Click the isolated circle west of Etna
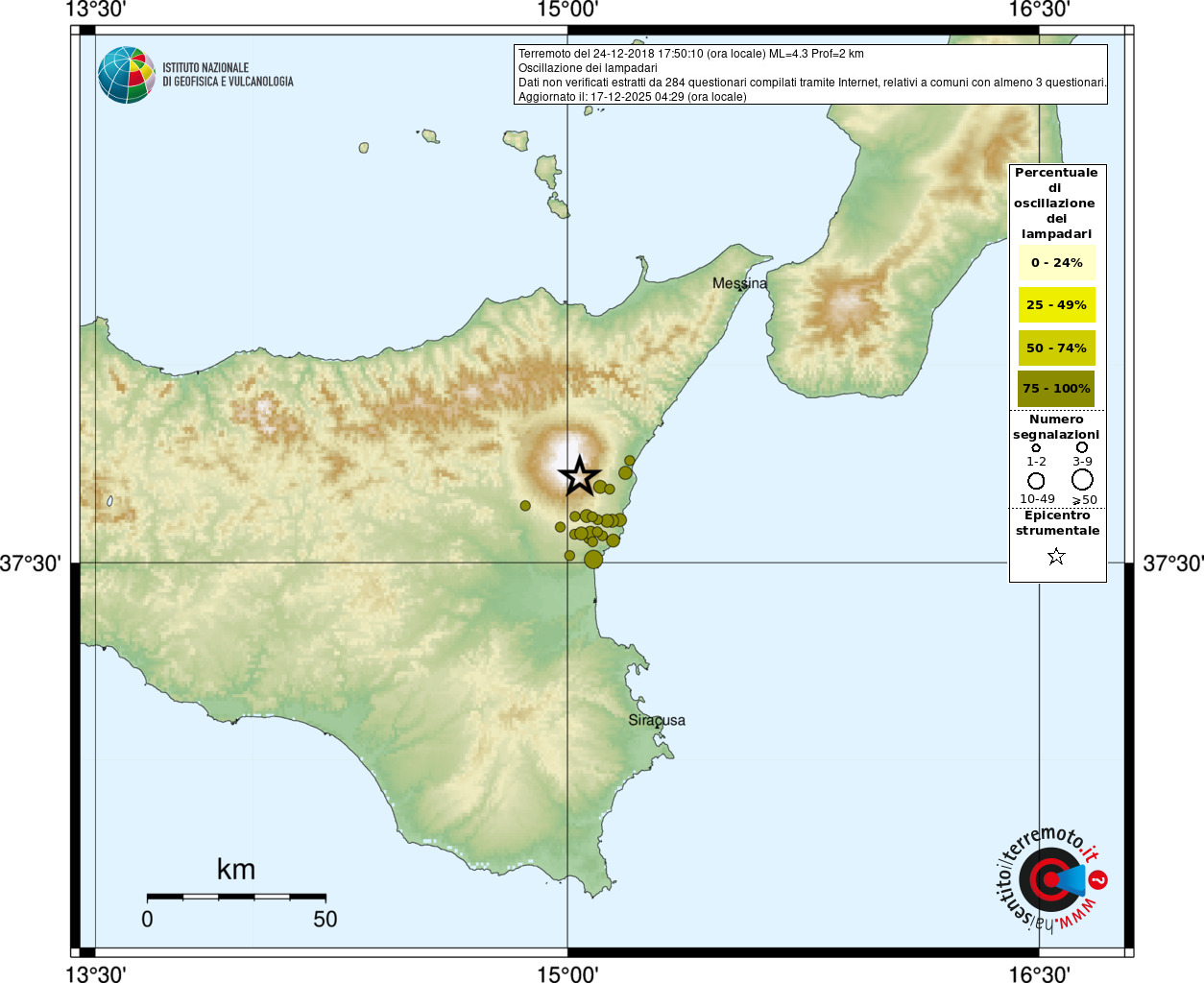 tap(525, 505)
